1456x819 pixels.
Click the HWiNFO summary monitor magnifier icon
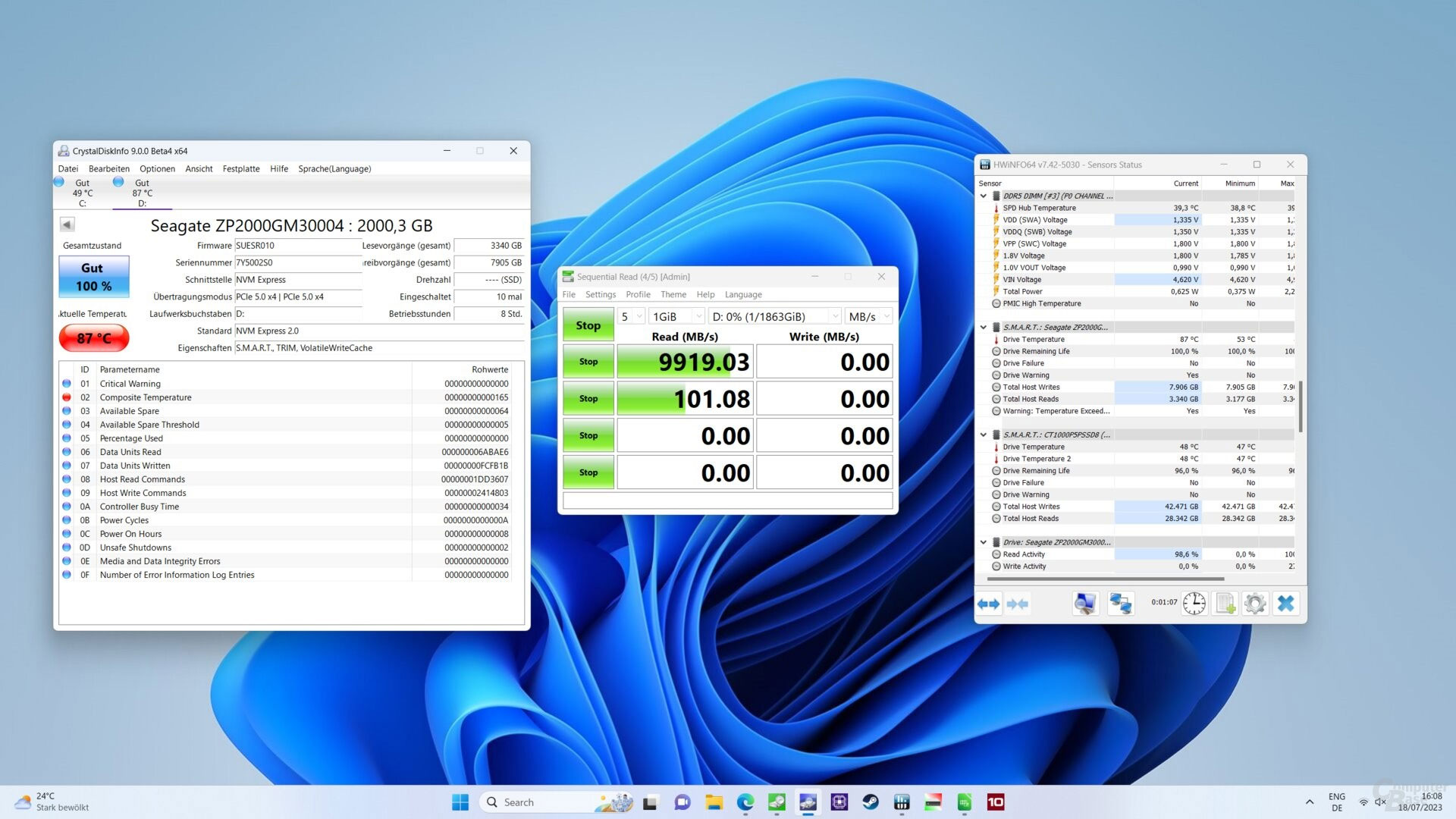click(1085, 604)
